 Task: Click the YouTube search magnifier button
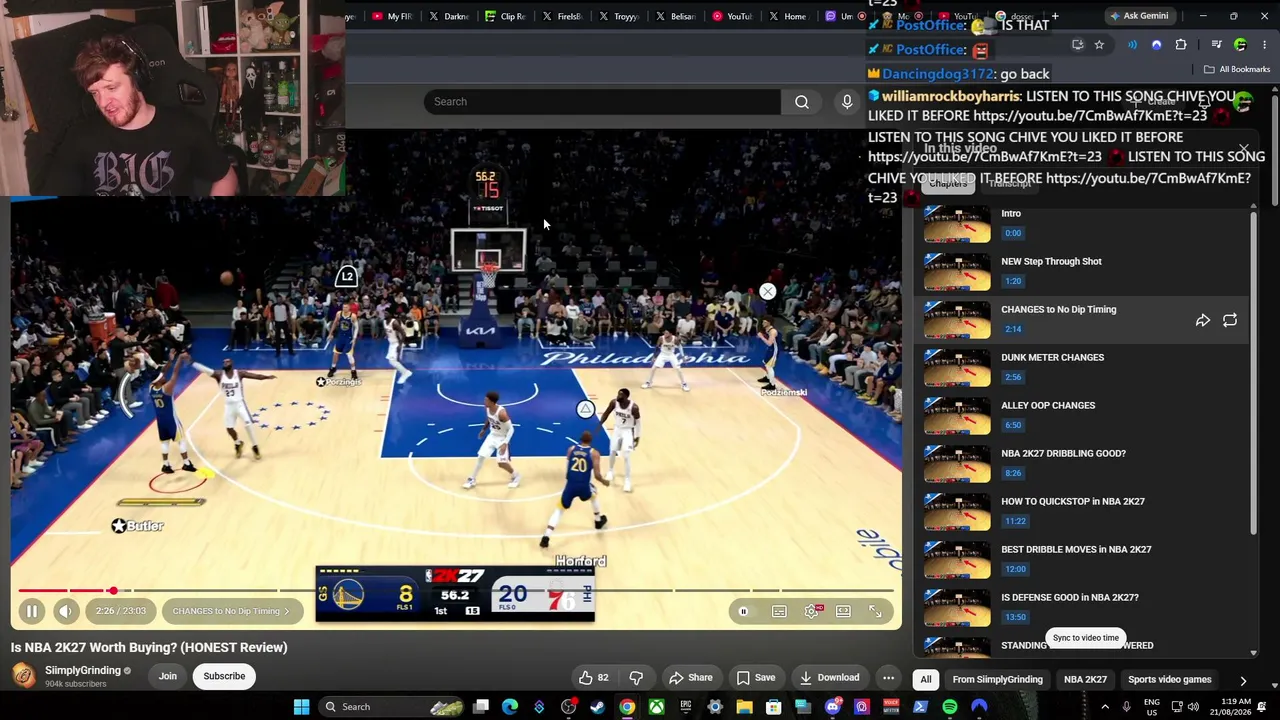pos(801,101)
